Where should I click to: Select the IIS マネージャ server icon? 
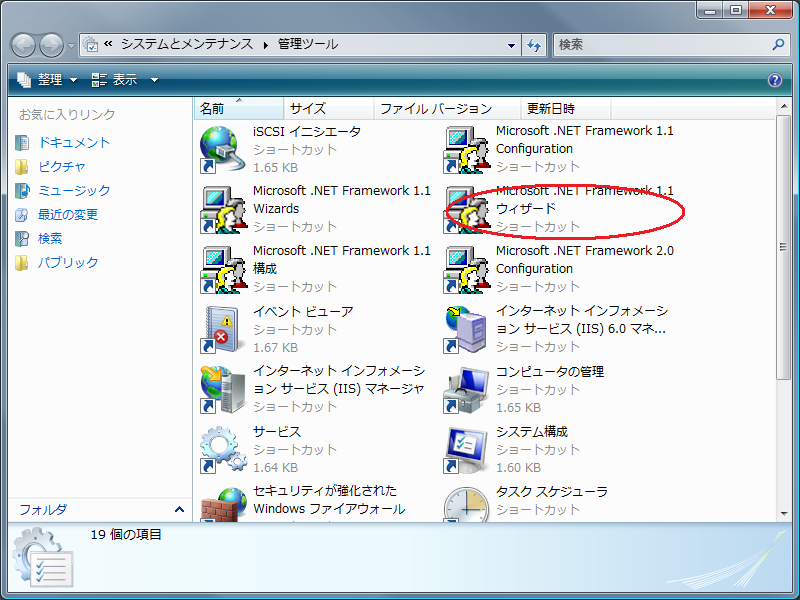click(x=223, y=389)
